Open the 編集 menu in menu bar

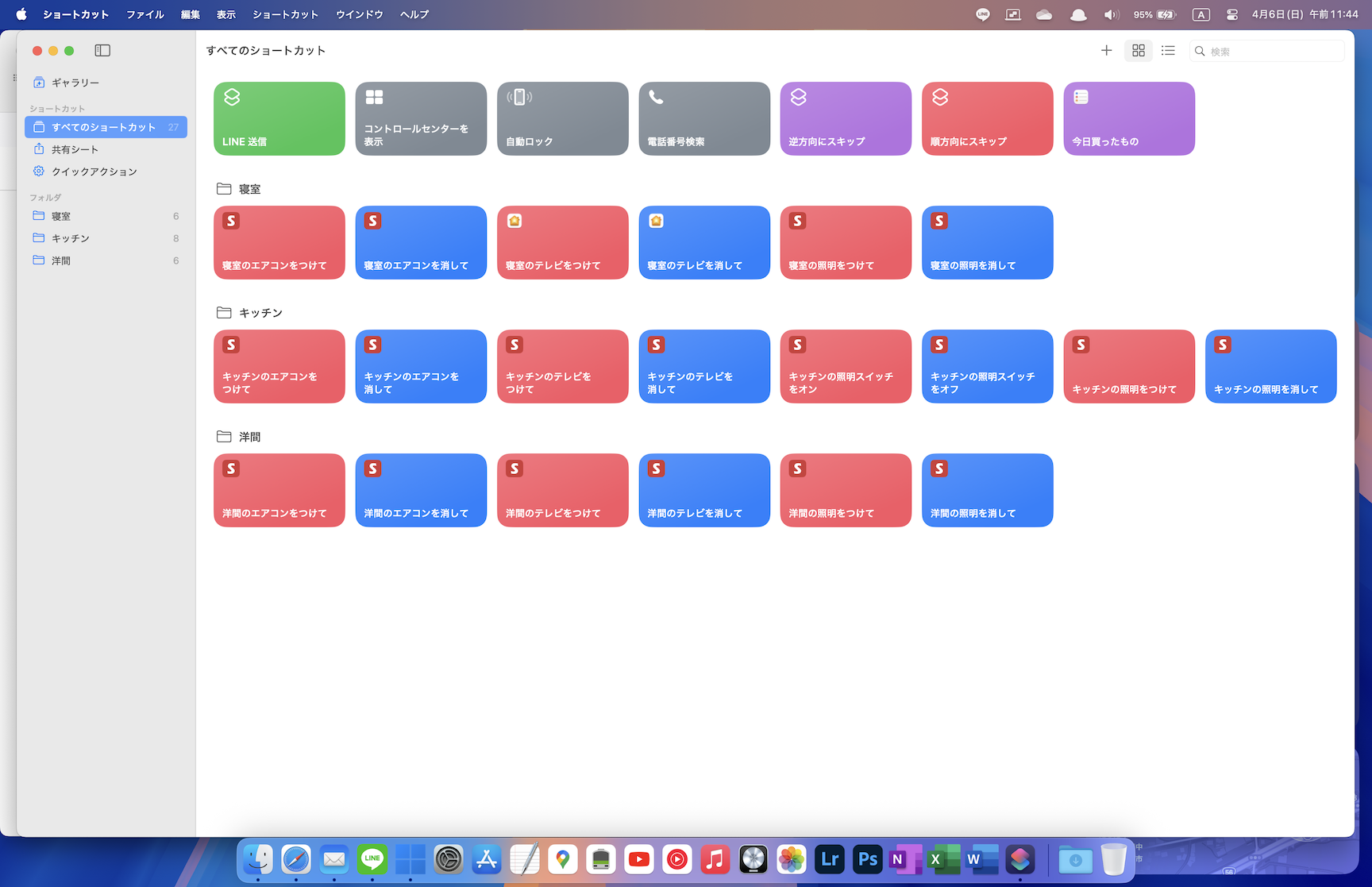point(190,14)
